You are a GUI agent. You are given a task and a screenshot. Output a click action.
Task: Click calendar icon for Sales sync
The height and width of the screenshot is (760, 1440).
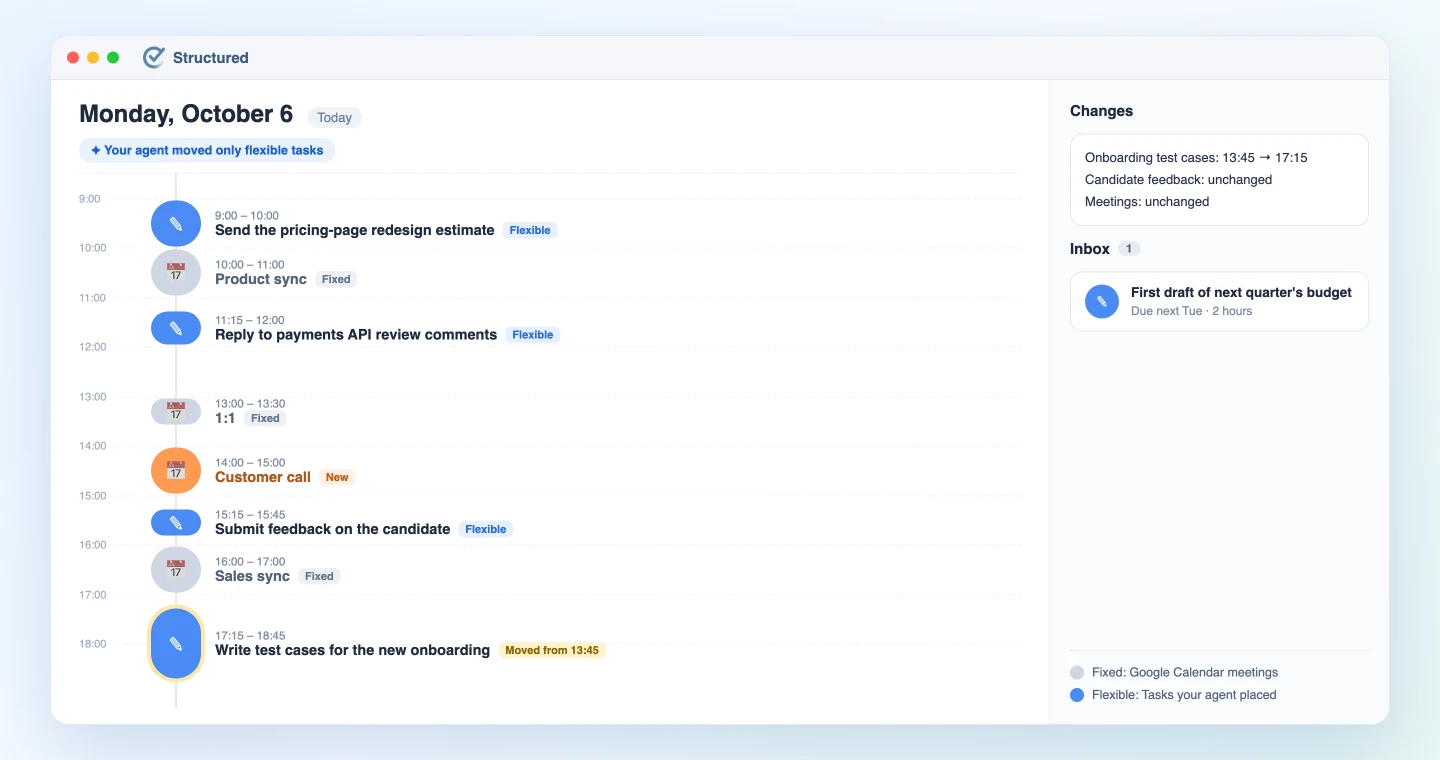(x=176, y=569)
